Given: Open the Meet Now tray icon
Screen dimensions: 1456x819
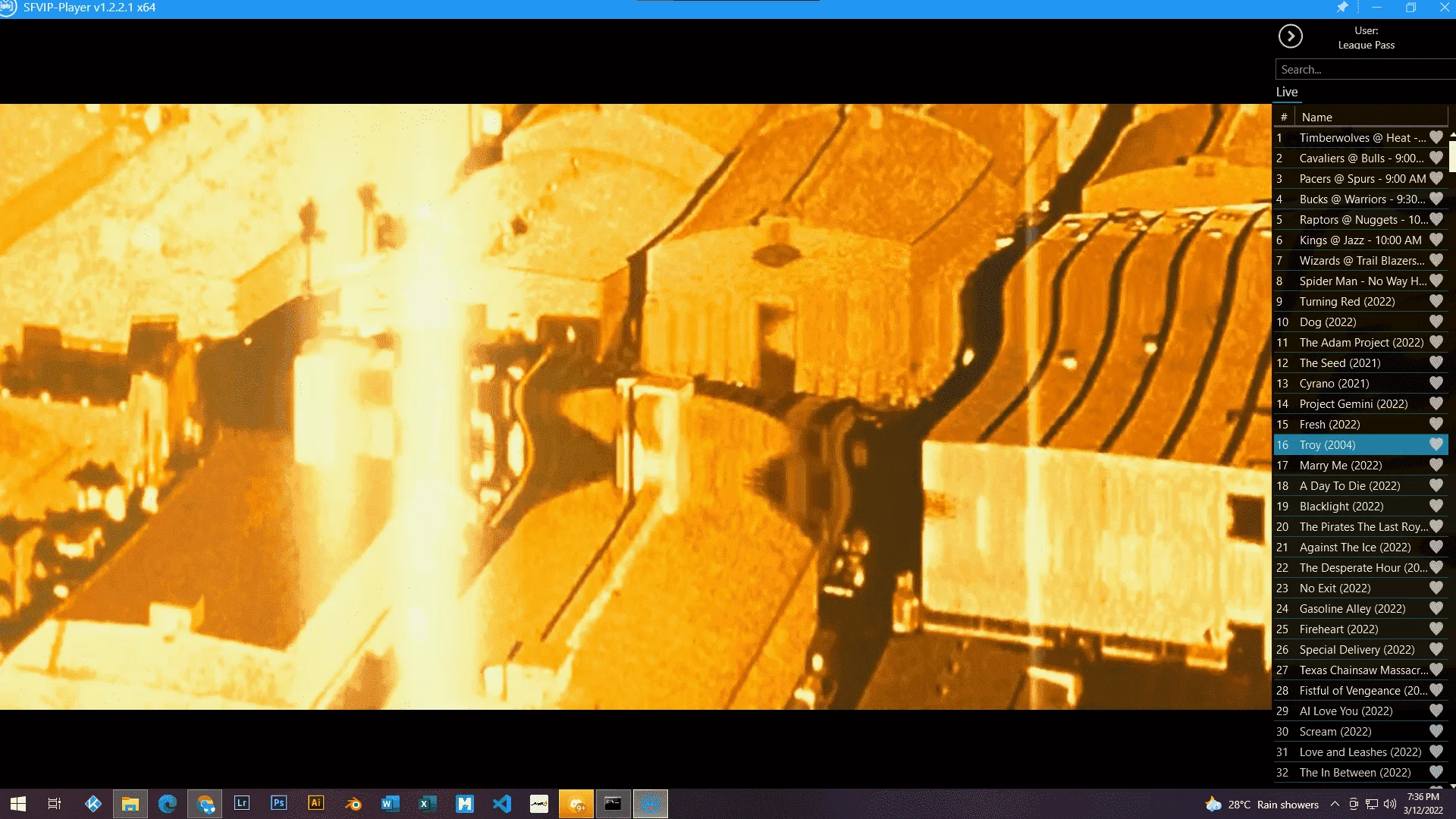Looking at the screenshot, I should tap(1354, 804).
